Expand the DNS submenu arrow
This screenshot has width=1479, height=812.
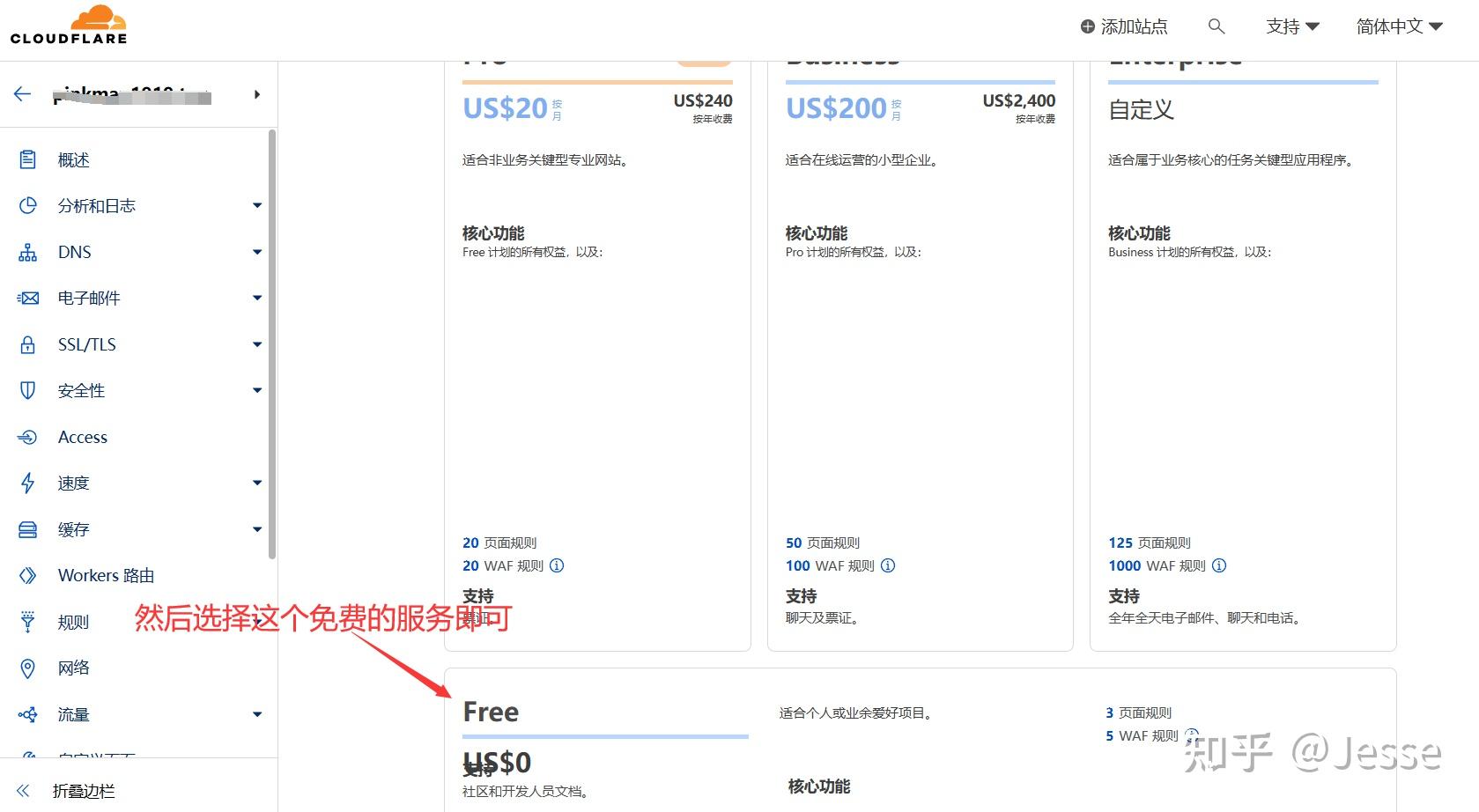(257, 252)
